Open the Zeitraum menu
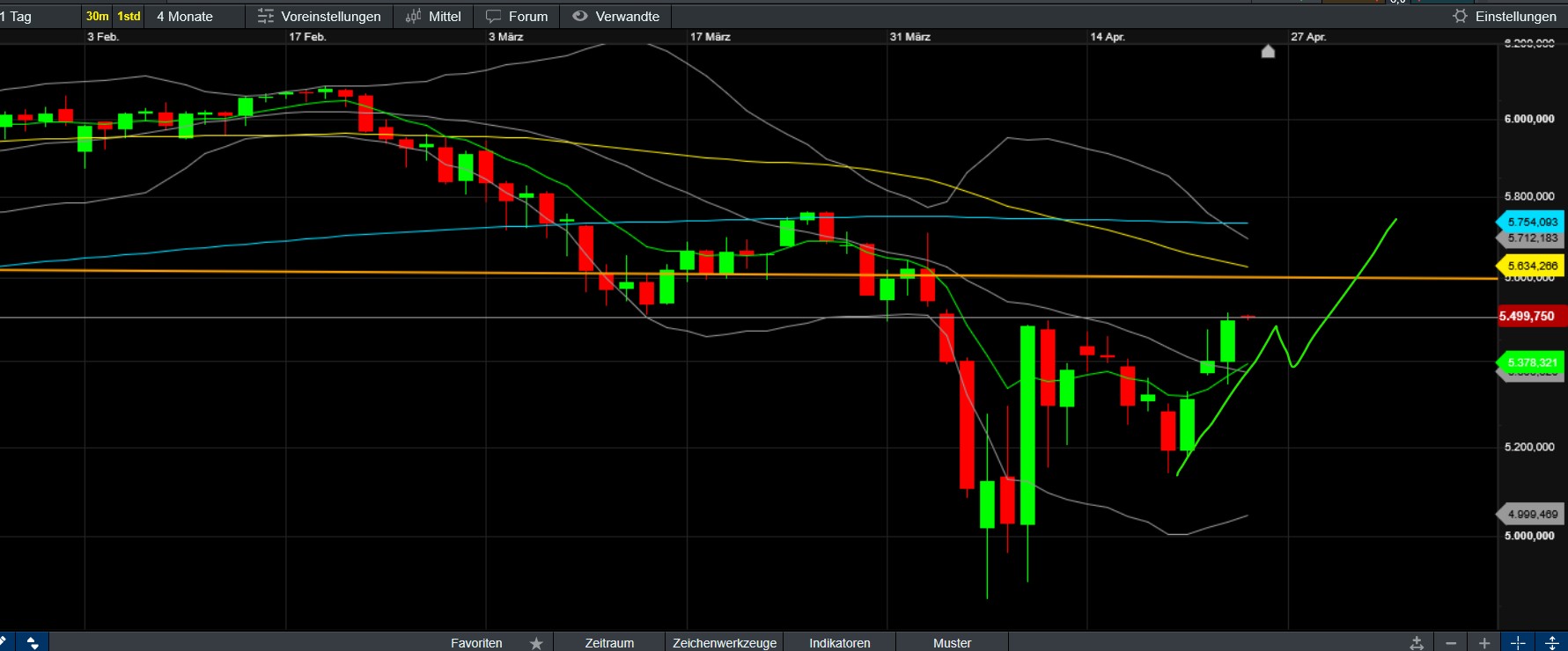 coord(609,643)
